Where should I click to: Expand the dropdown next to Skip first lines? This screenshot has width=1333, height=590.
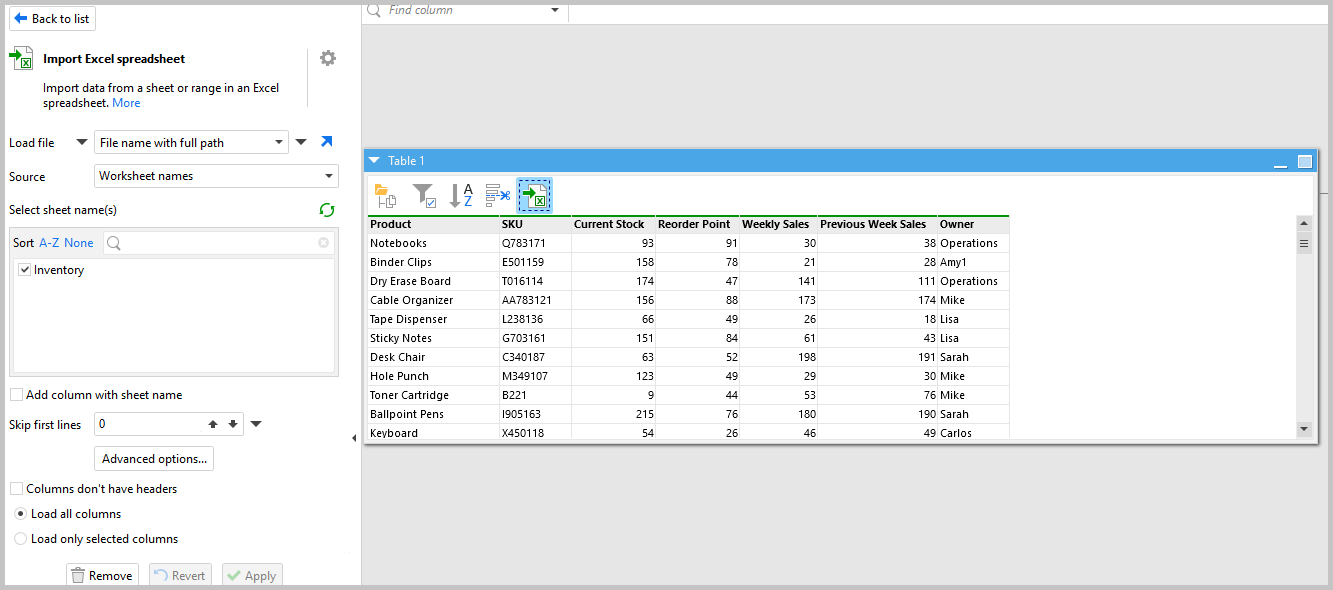tap(256, 424)
